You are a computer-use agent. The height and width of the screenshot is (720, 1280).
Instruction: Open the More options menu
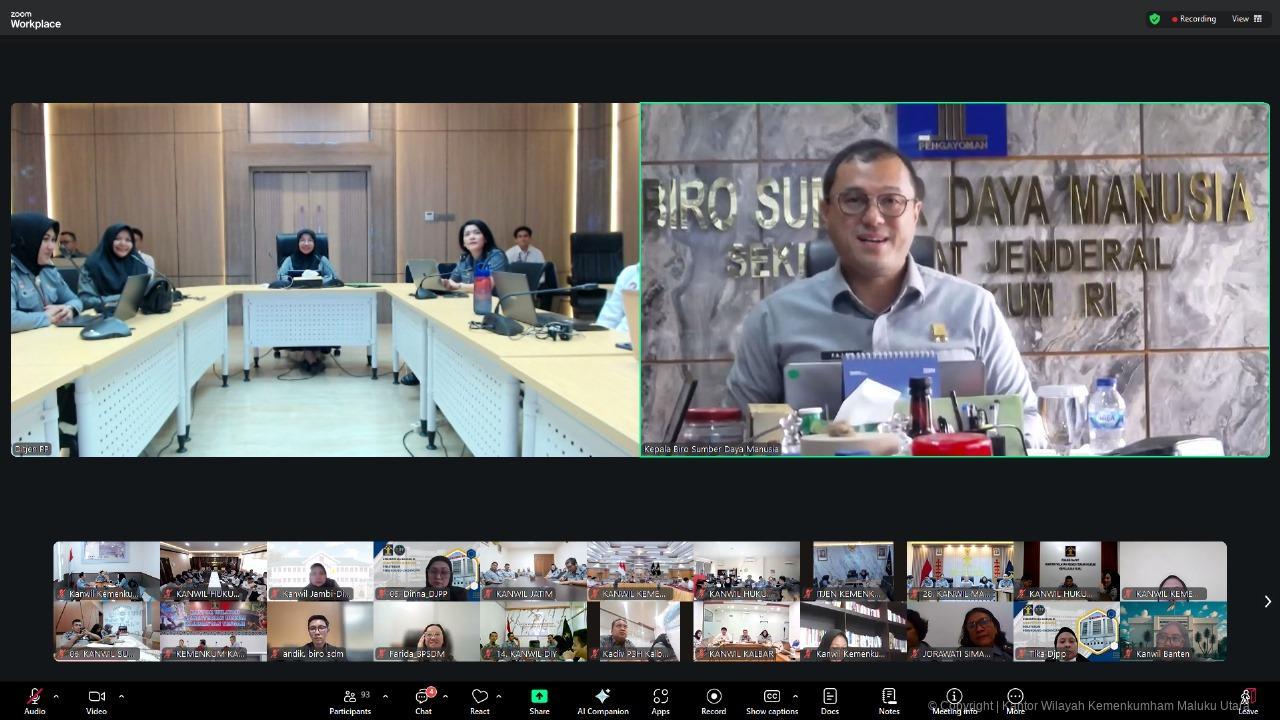click(1015, 697)
